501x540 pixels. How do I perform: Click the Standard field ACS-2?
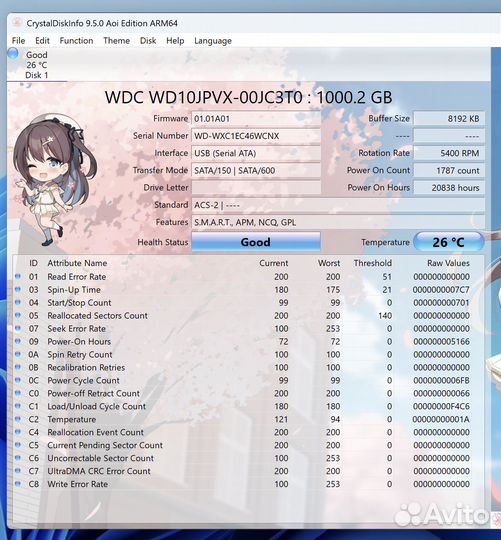pos(338,205)
